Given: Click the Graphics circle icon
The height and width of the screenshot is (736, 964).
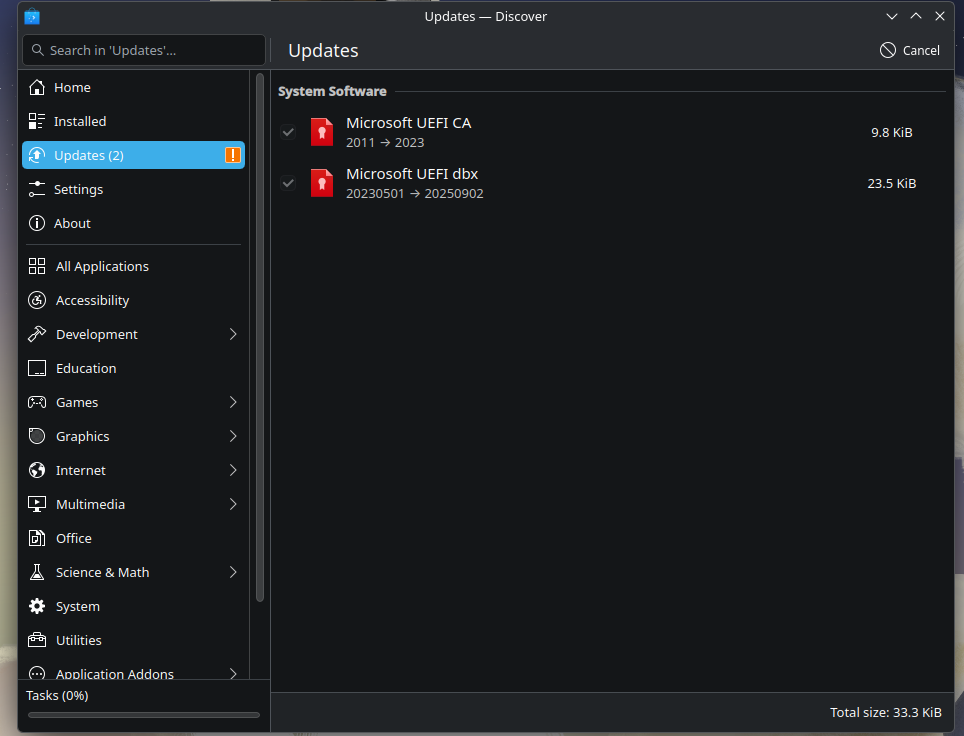Looking at the screenshot, I should 37,436.
